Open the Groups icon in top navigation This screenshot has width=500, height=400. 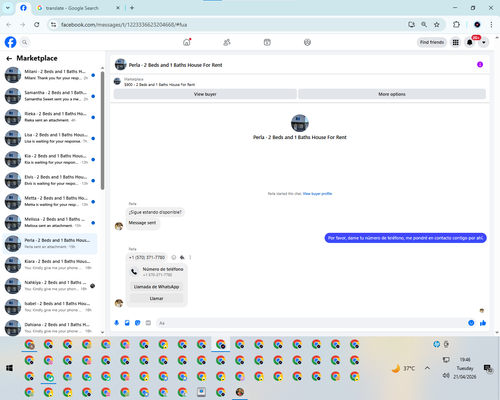pyautogui.click(x=307, y=42)
